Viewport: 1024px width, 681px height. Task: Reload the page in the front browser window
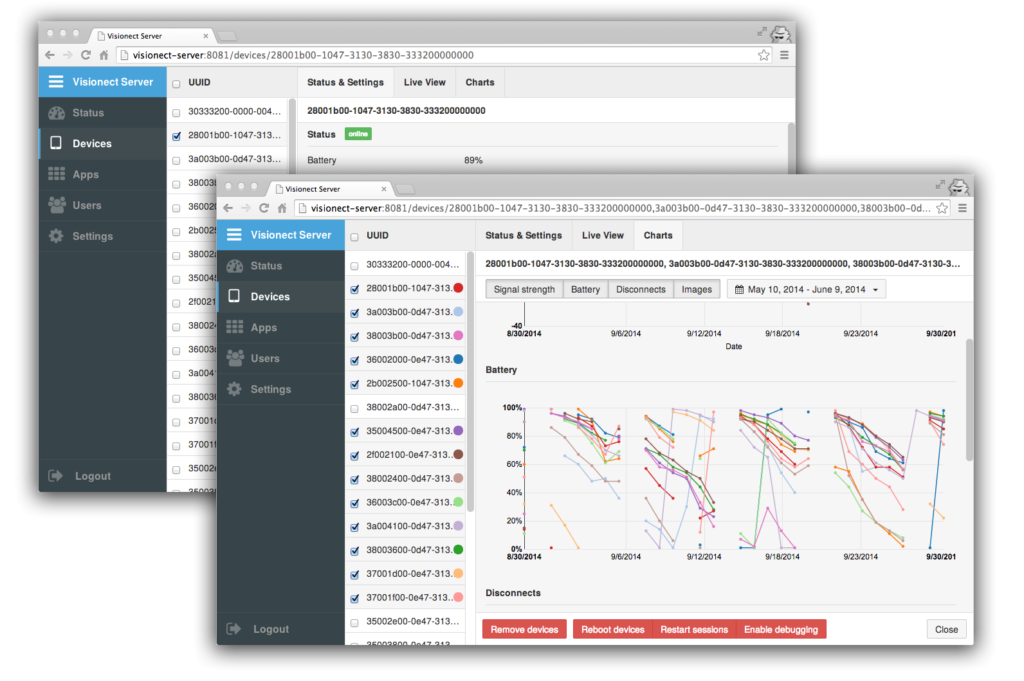(x=264, y=208)
